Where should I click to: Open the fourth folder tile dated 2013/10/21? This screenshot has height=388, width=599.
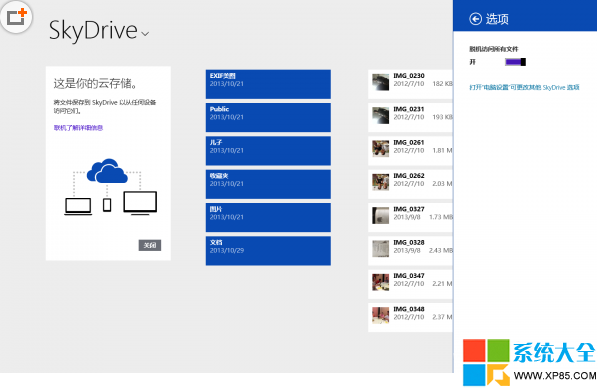point(268,184)
